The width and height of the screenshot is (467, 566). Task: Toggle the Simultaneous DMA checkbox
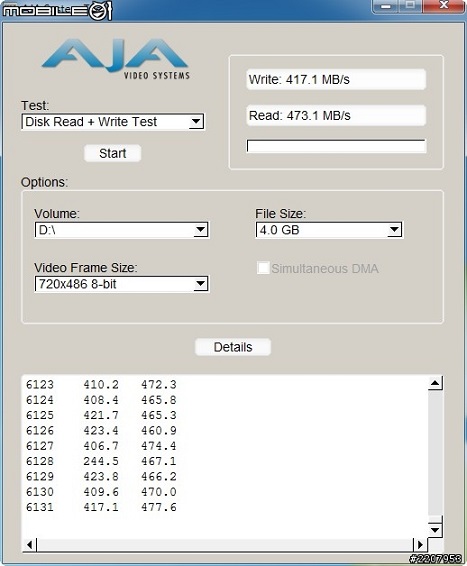tap(263, 268)
